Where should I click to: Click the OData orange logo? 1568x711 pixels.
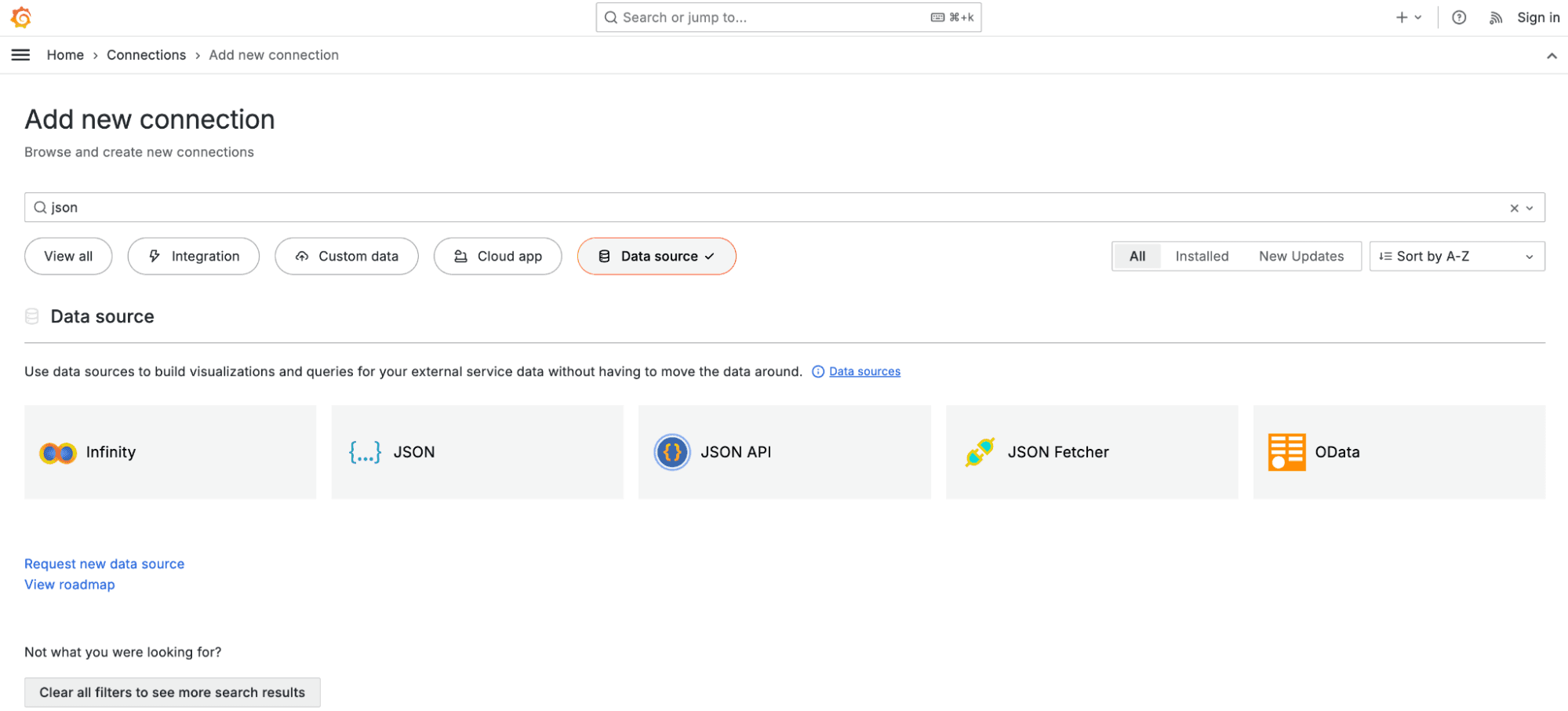click(x=1287, y=452)
